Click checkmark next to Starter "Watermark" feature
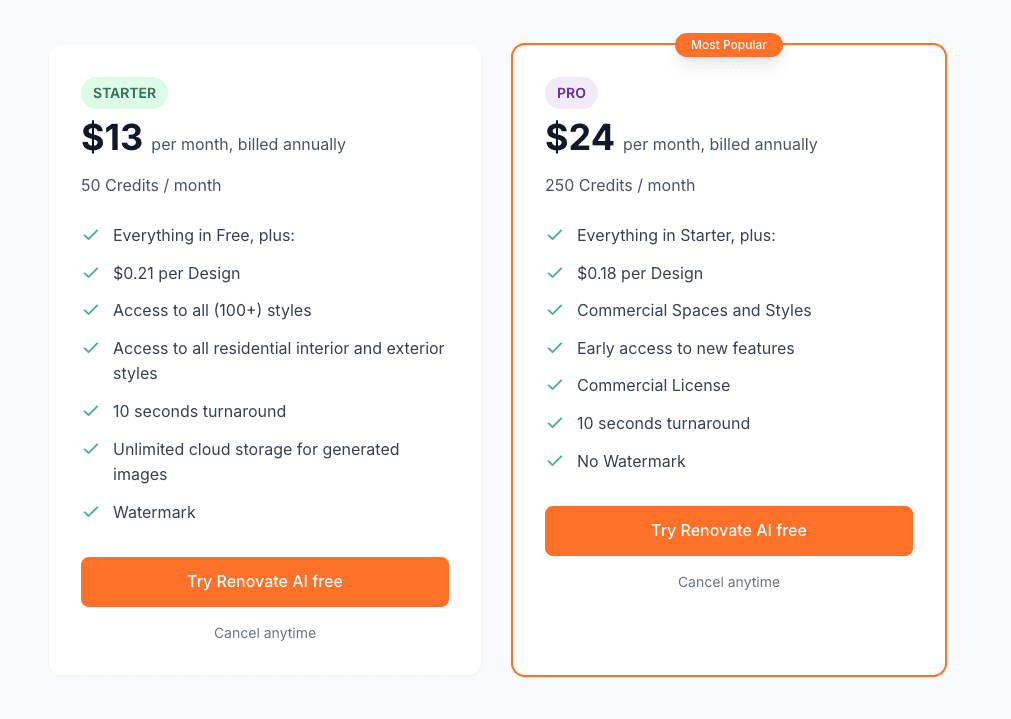The image size is (1011, 719). pos(91,512)
